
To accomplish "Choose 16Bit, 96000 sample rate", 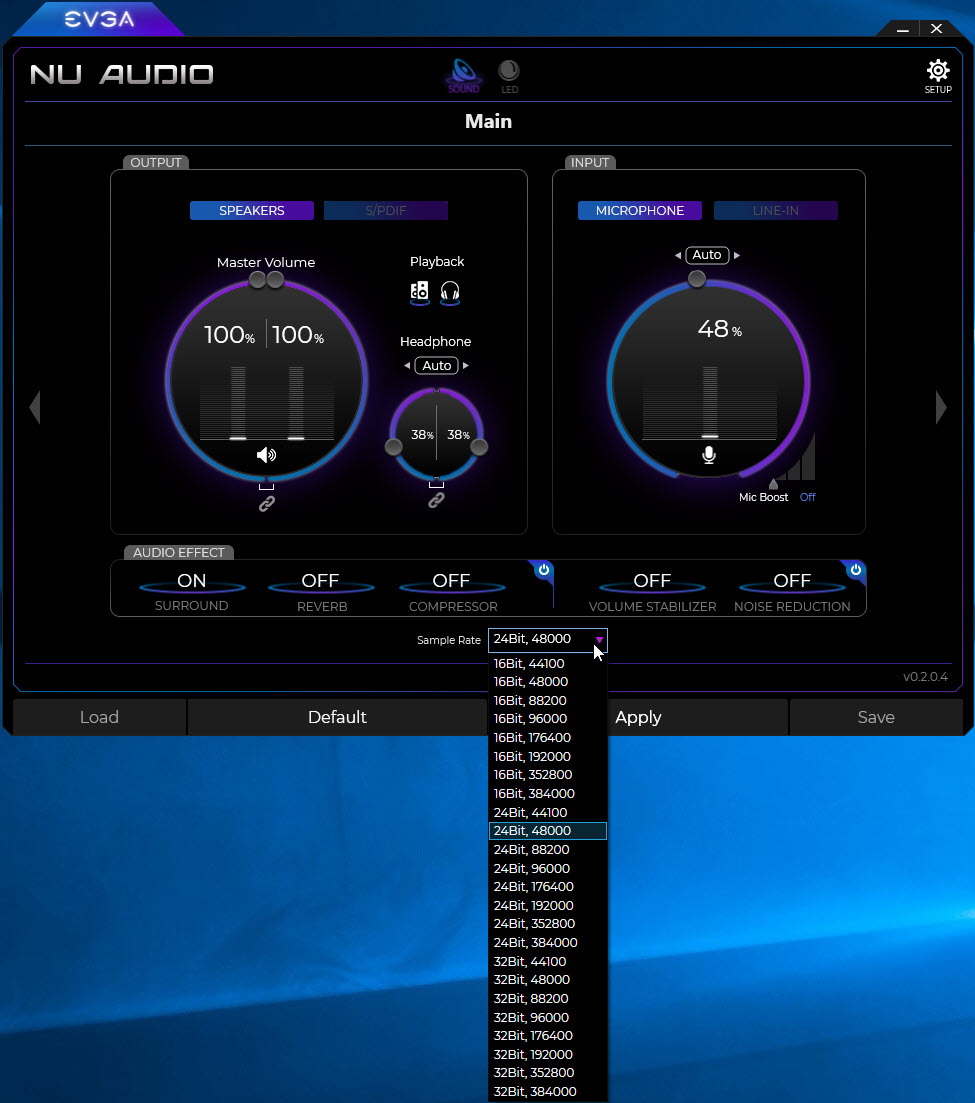I will (548, 719).
